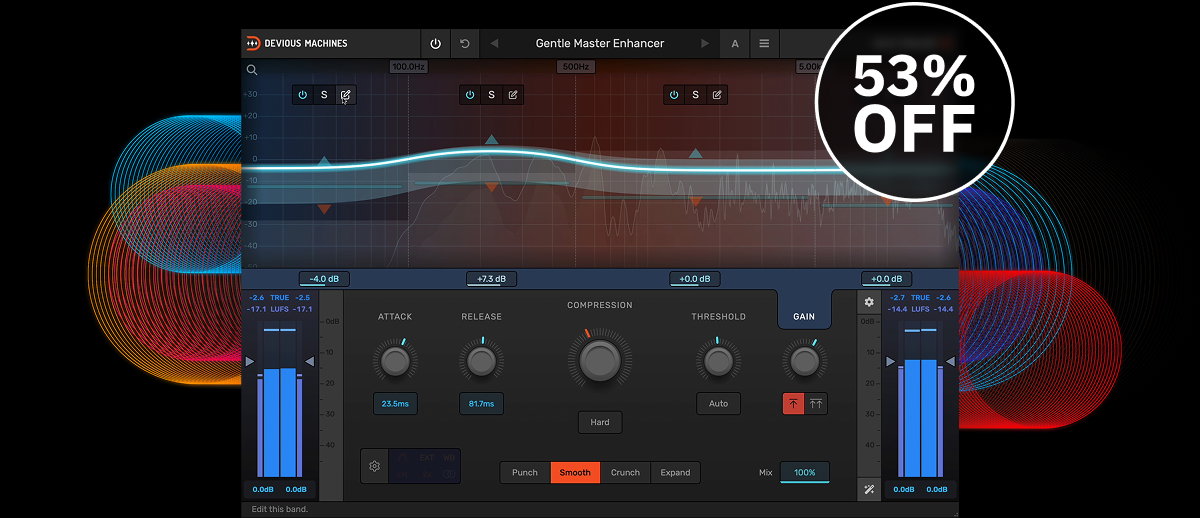
Task: Open advanced settings gear near Punch
Action: (x=375, y=466)
